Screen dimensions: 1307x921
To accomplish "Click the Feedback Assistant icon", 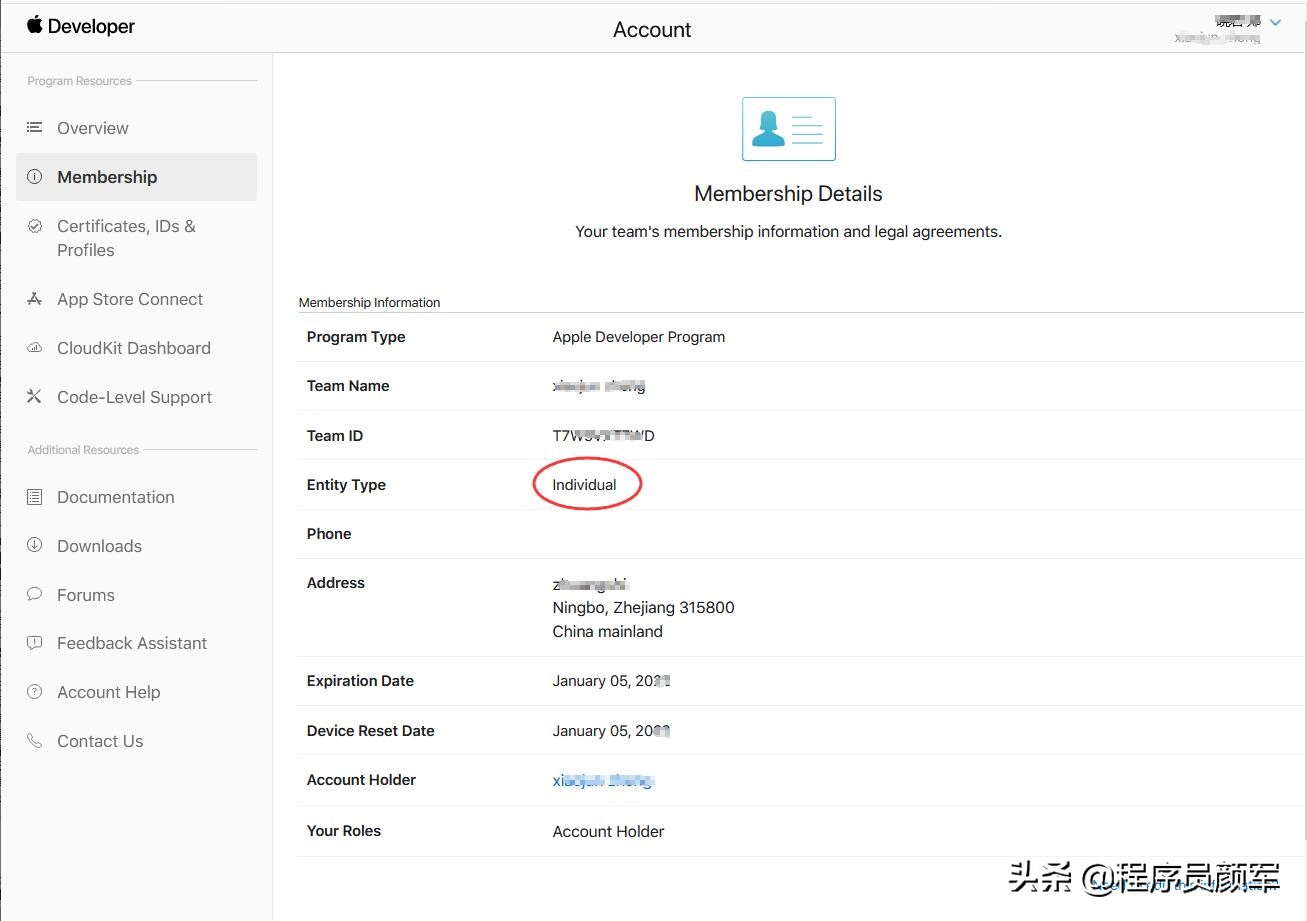I will 35,643.
